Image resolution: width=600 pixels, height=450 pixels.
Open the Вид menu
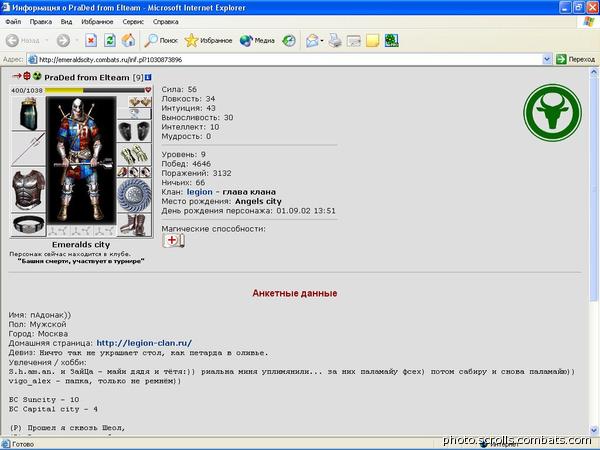tap(66, 22)
